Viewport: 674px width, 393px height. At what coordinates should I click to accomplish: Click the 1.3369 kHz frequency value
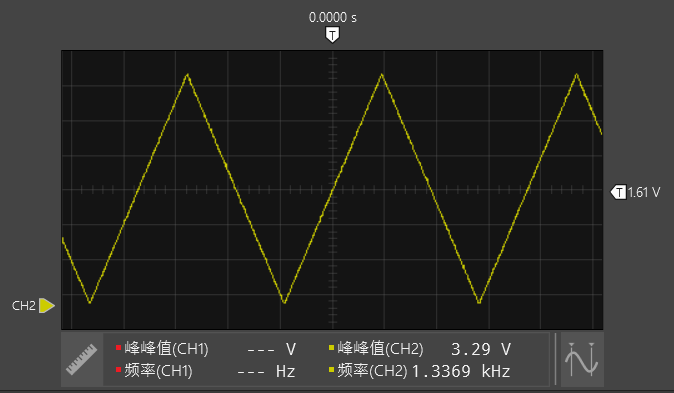point(461,371)
